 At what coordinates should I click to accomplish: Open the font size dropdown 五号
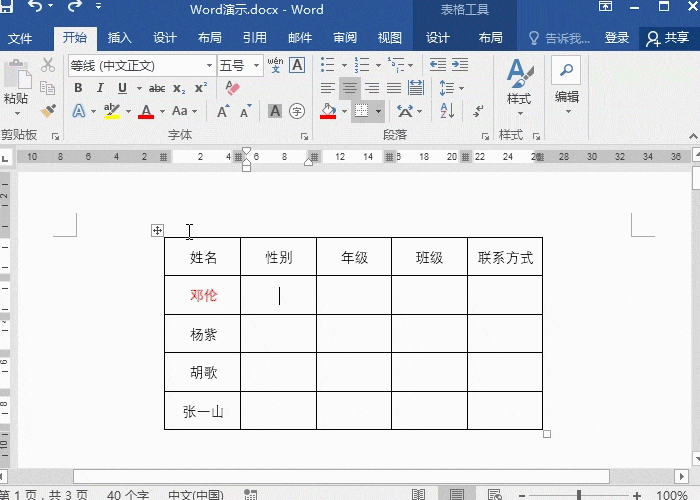[x=256, y=66]
